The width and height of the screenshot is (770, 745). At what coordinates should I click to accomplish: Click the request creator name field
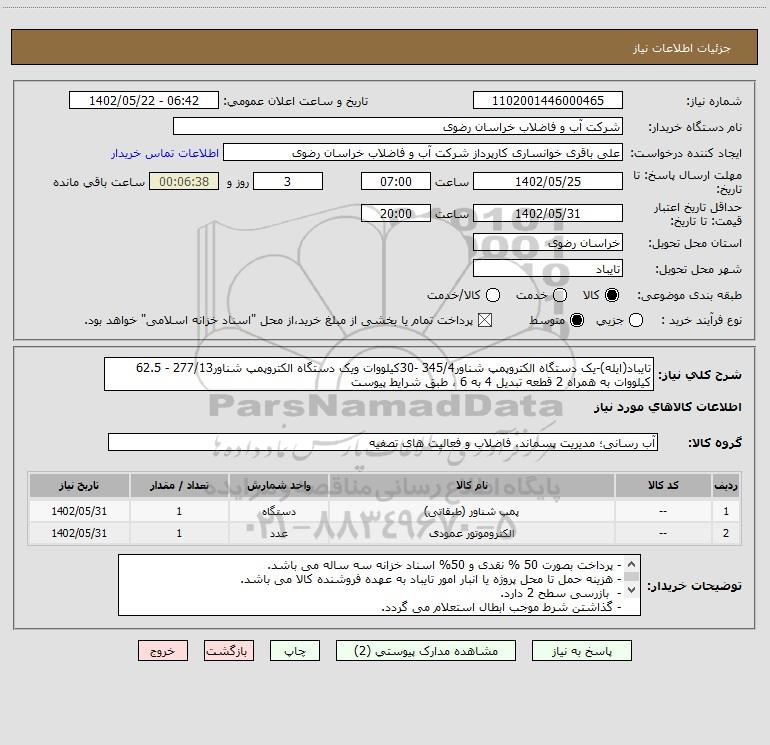click(423, 152)
